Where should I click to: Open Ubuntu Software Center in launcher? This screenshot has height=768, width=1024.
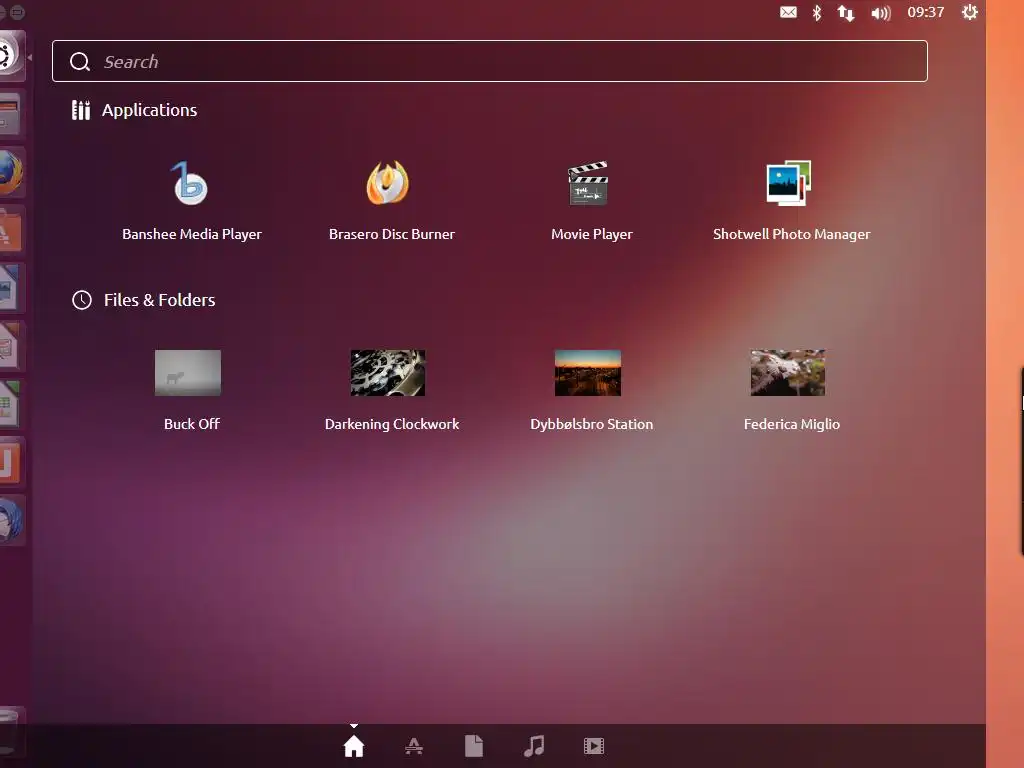click(10, 231)
